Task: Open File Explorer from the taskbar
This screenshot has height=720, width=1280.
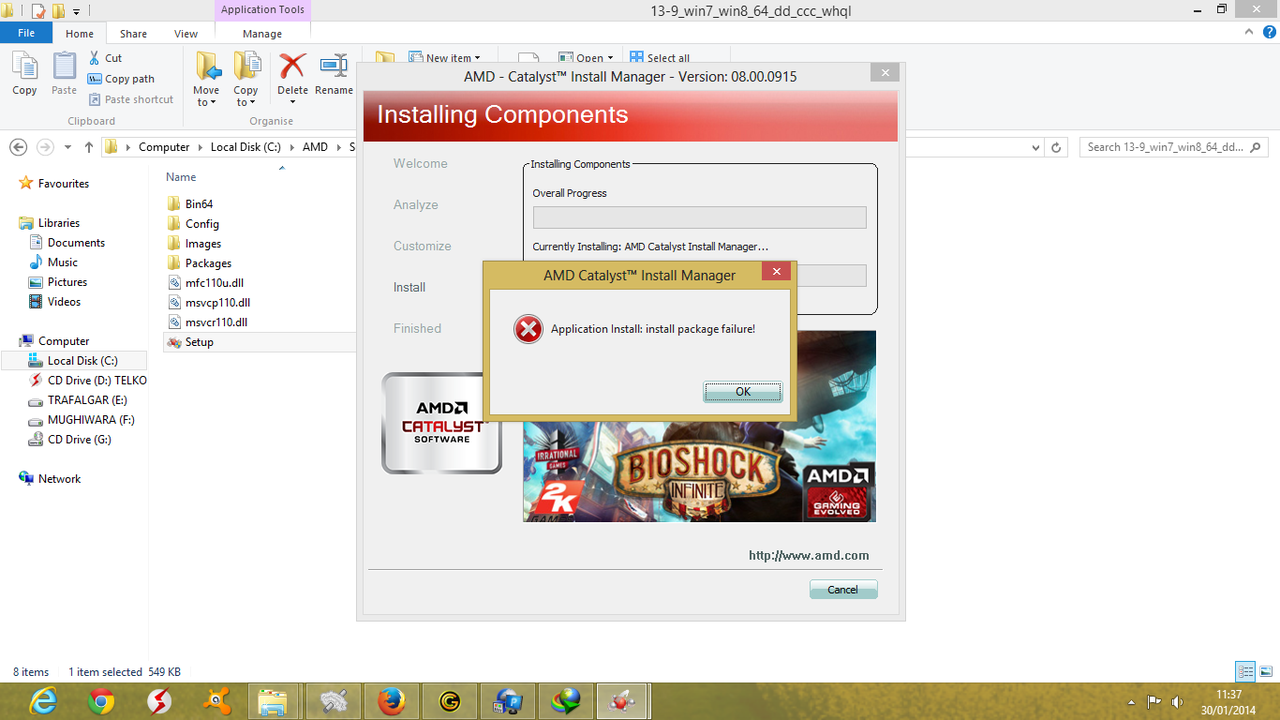Action: pyautogui.click(x=274, y=702)
